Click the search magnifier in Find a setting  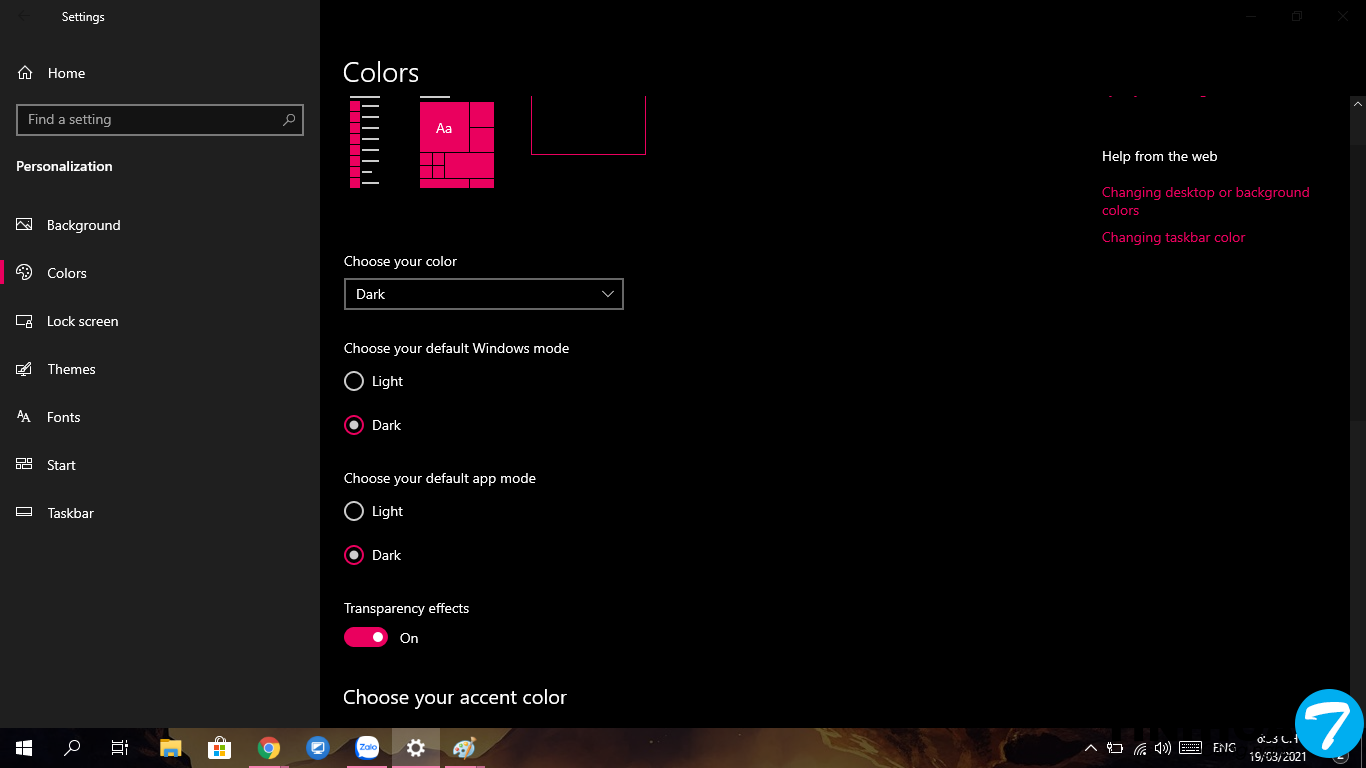pos(289,119)
